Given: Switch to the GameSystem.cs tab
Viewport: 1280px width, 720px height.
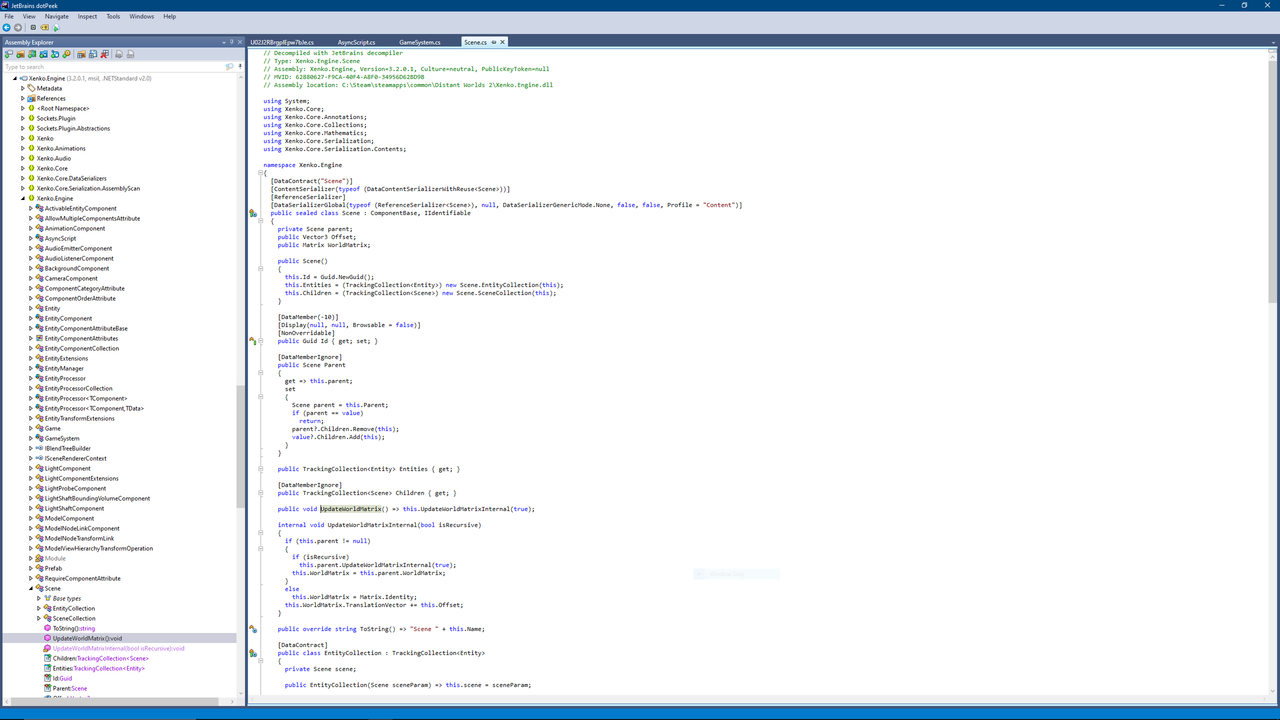Looking at the screenshot, I should tap(419, 42).
